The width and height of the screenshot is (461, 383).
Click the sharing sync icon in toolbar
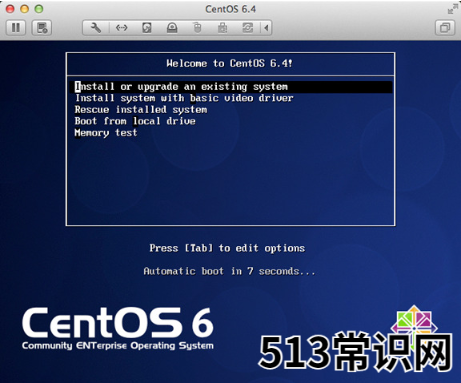pos(247,28)
